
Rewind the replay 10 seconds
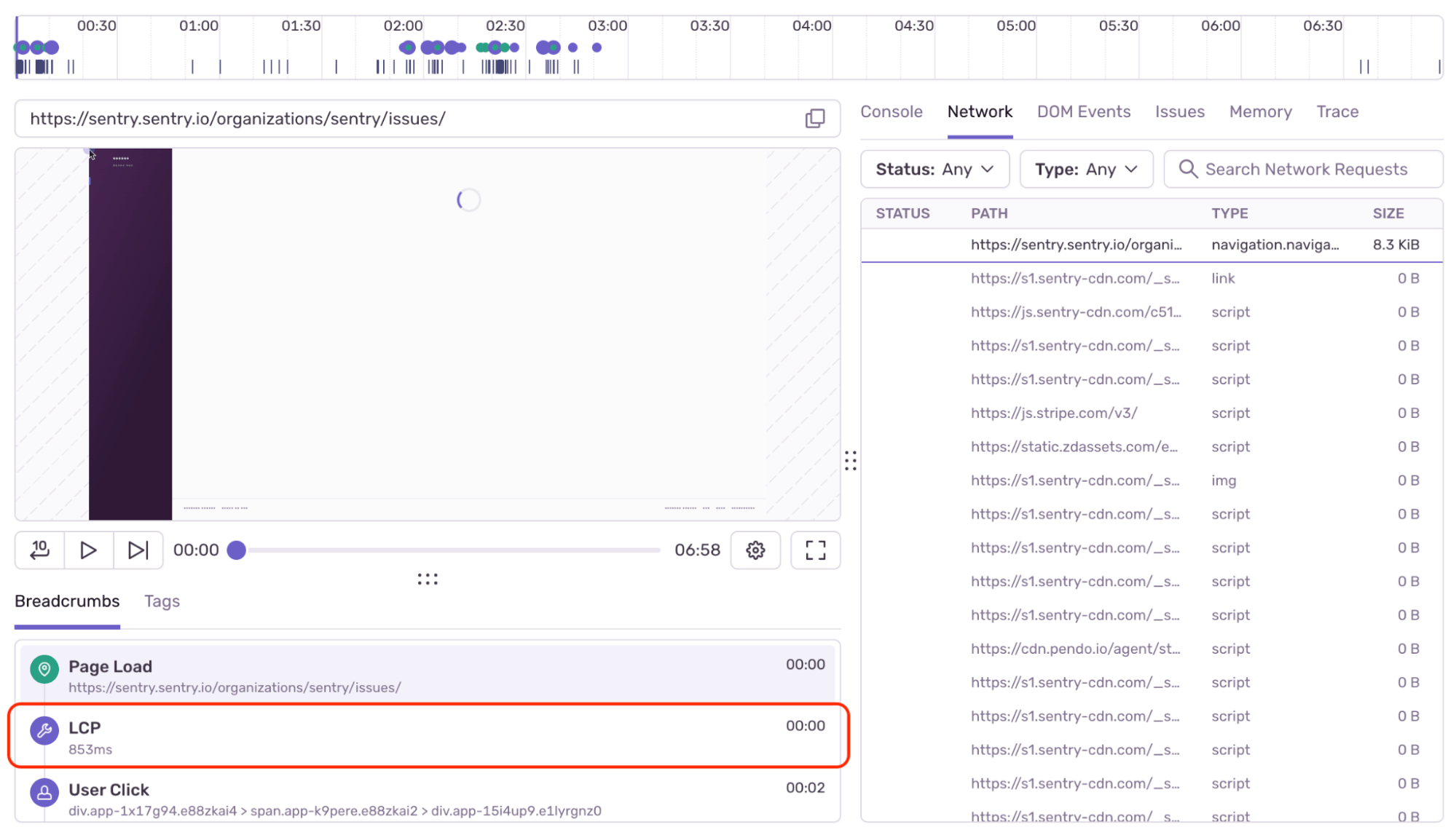coord(39,550)
